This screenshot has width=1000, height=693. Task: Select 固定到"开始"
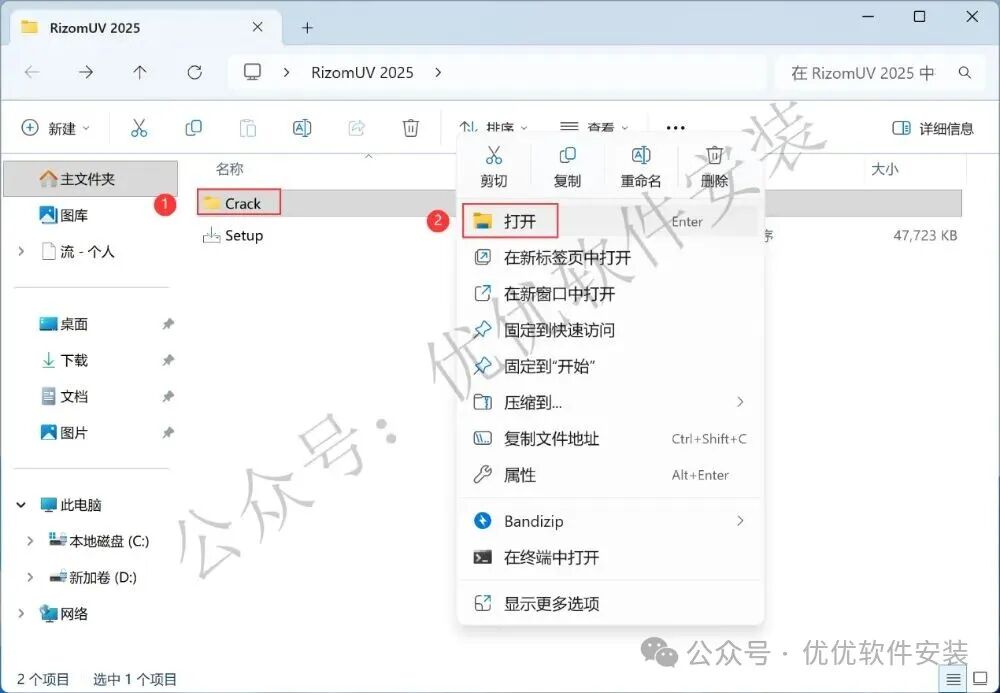pyautogui.click(x=610, y=366)
